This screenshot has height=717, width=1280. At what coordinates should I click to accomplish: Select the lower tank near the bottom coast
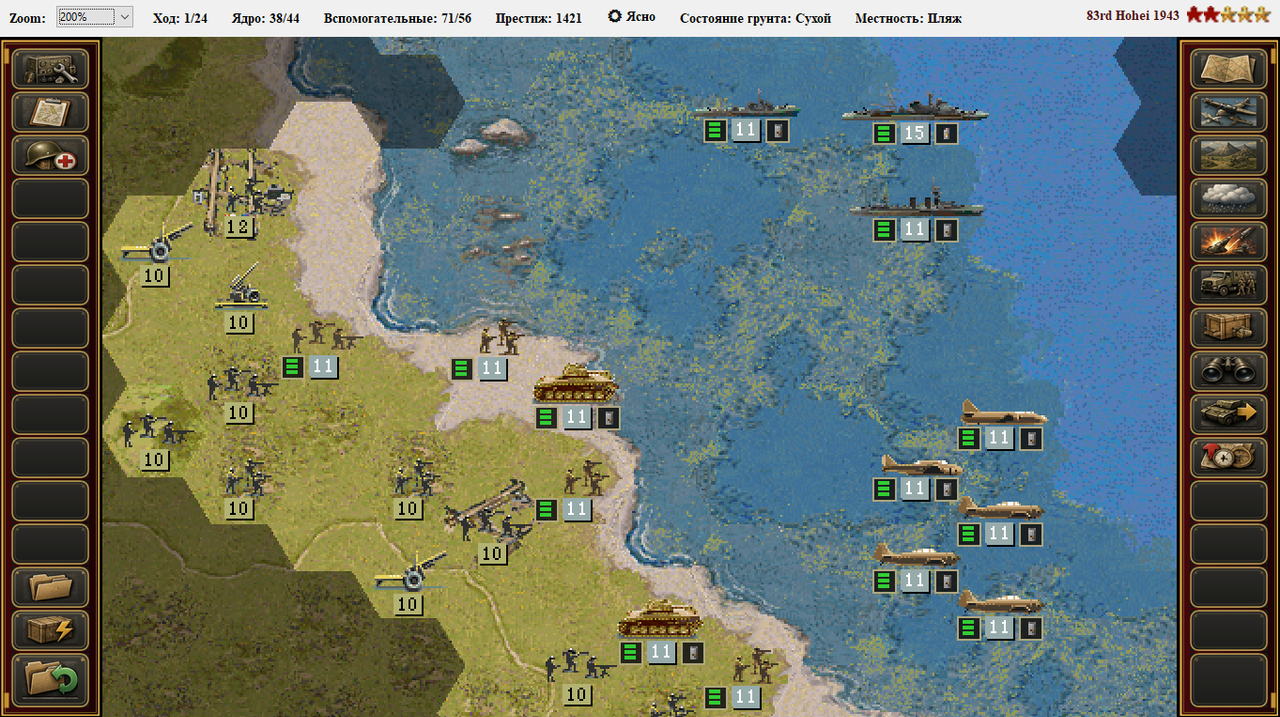click(661, 619)
